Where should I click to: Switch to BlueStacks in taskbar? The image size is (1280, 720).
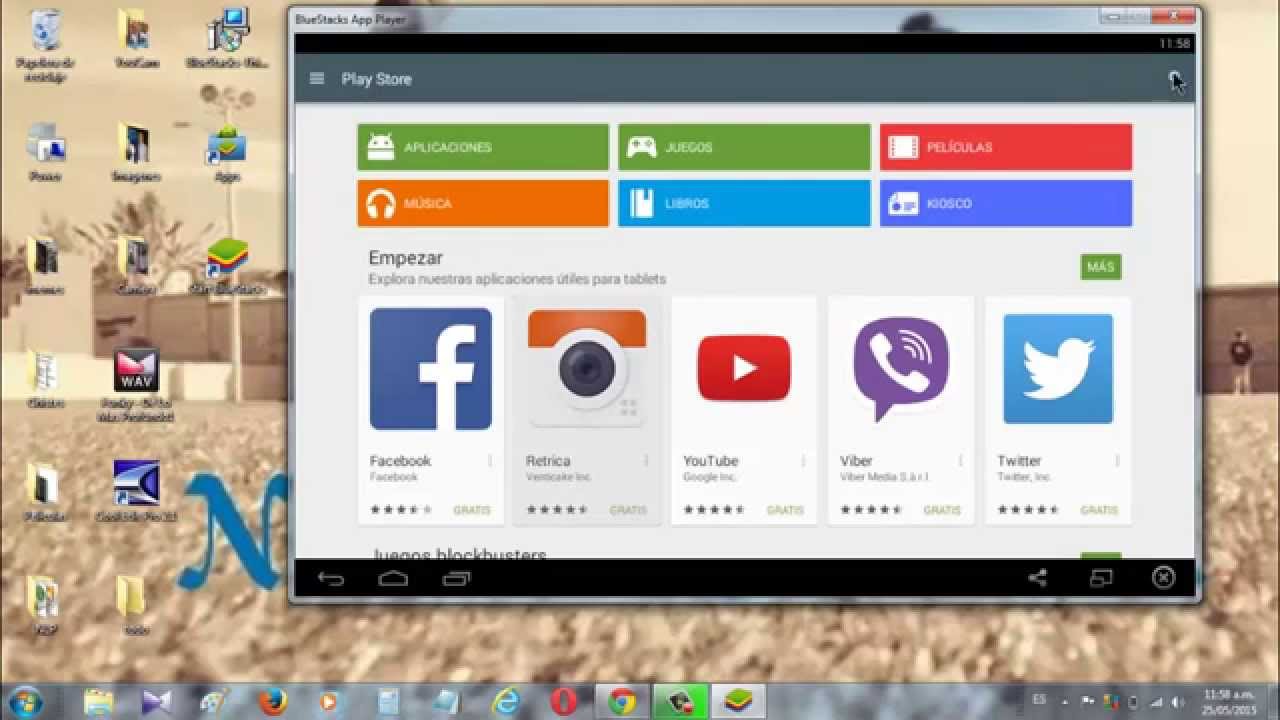point(738,702)
